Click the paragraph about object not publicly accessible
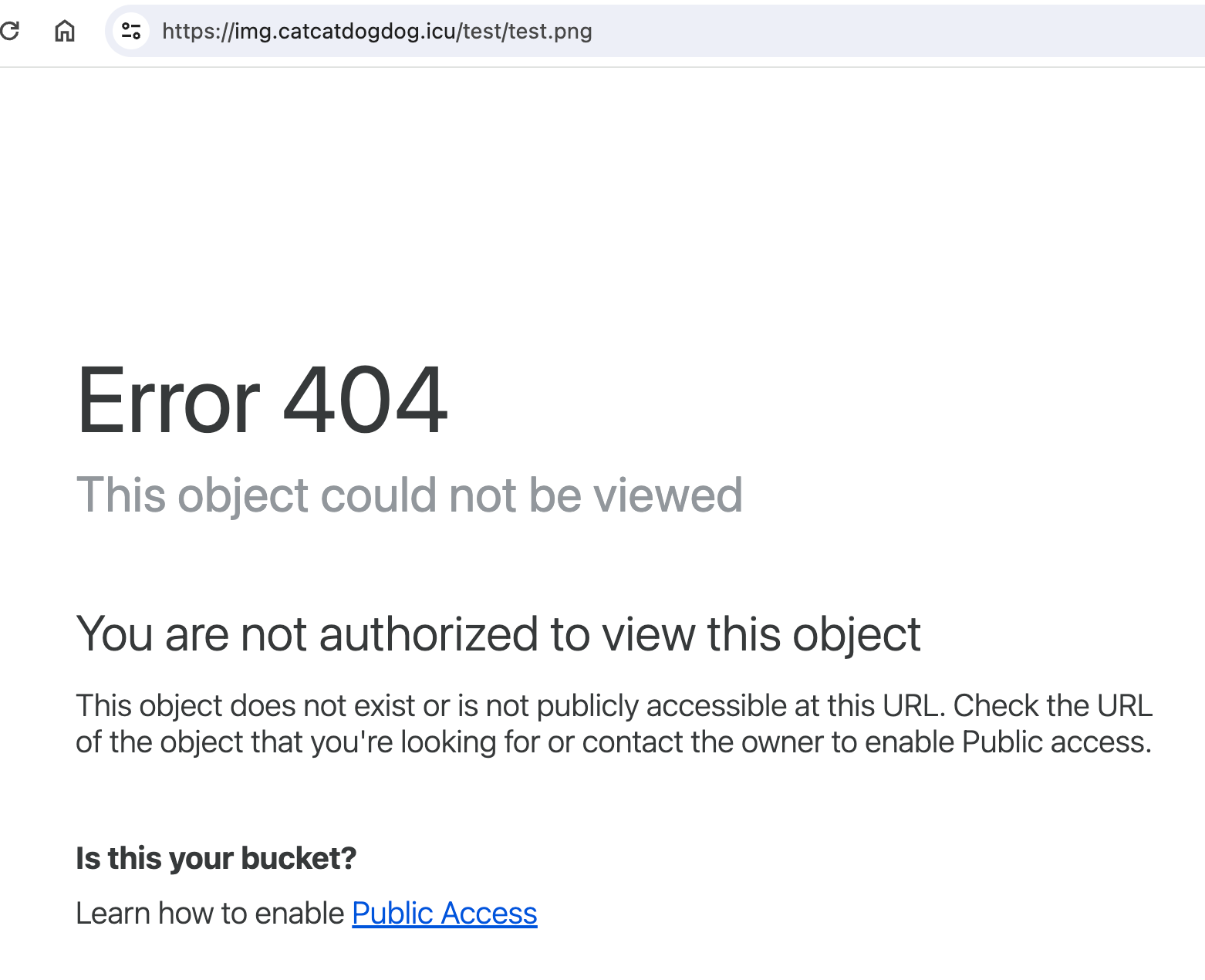Screen dimensions: 1205x980 [613, 723]
